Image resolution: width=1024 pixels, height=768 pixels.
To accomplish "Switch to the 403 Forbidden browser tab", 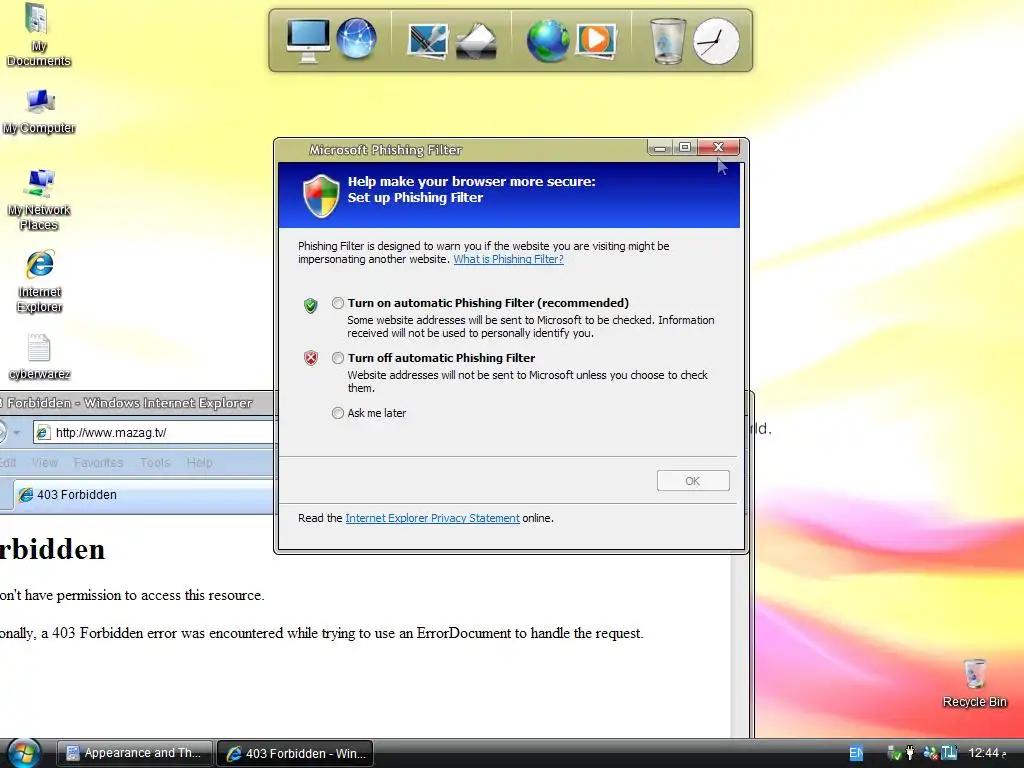I will 144,495.
